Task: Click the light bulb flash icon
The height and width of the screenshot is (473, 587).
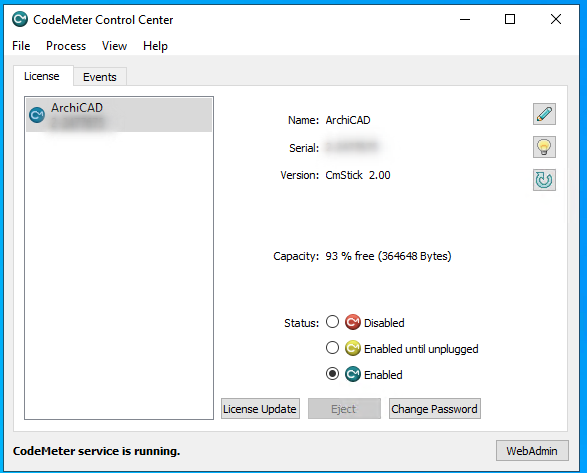Action: 544,147
